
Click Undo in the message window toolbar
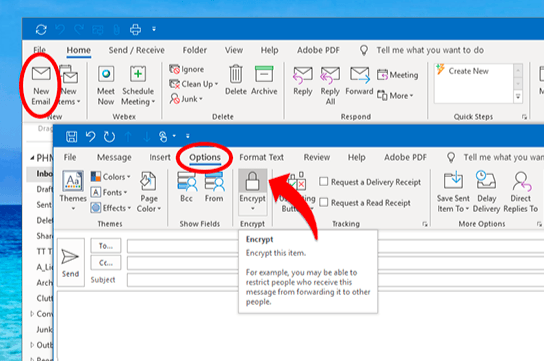pos(91,136)
